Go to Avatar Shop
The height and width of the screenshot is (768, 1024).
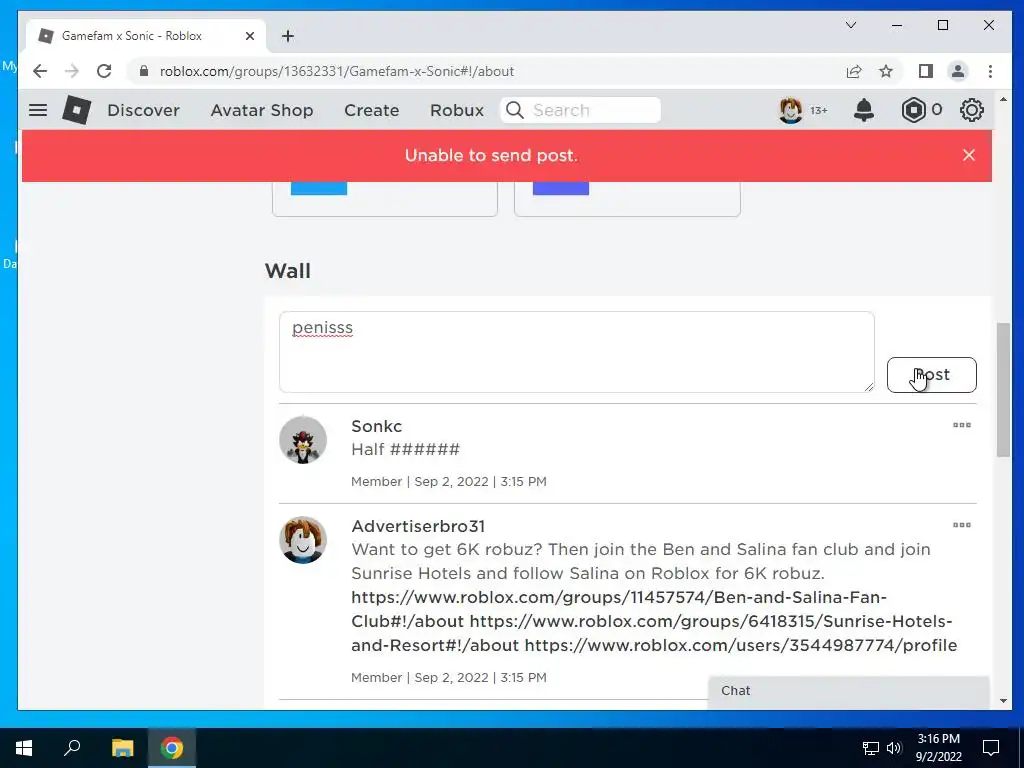[x=261, y=110]
